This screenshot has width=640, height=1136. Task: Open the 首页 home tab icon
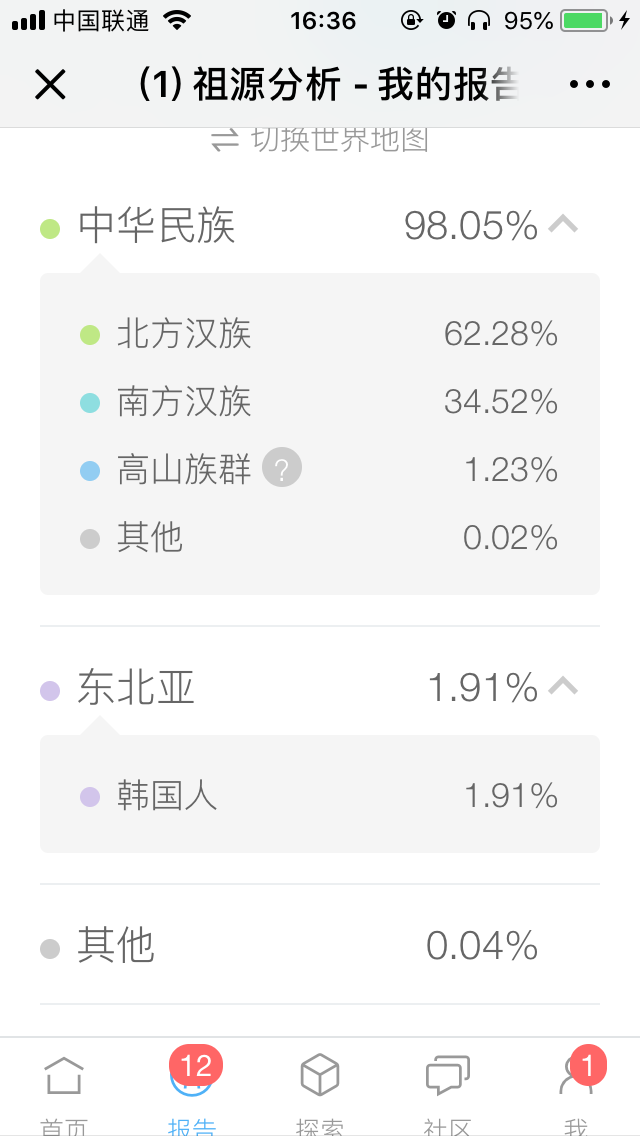64,1076
